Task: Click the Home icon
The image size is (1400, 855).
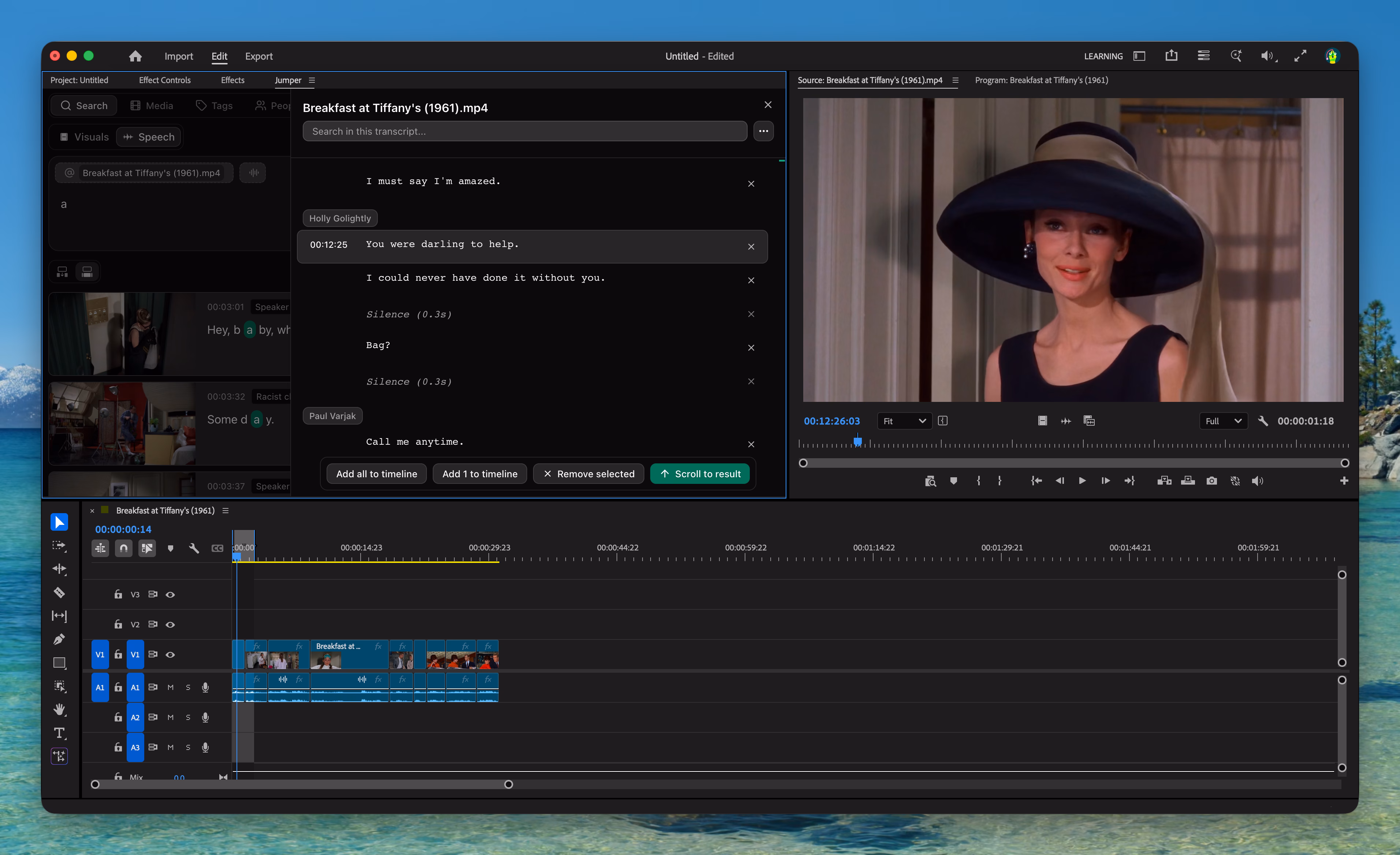Action: (x=135, y=56)
